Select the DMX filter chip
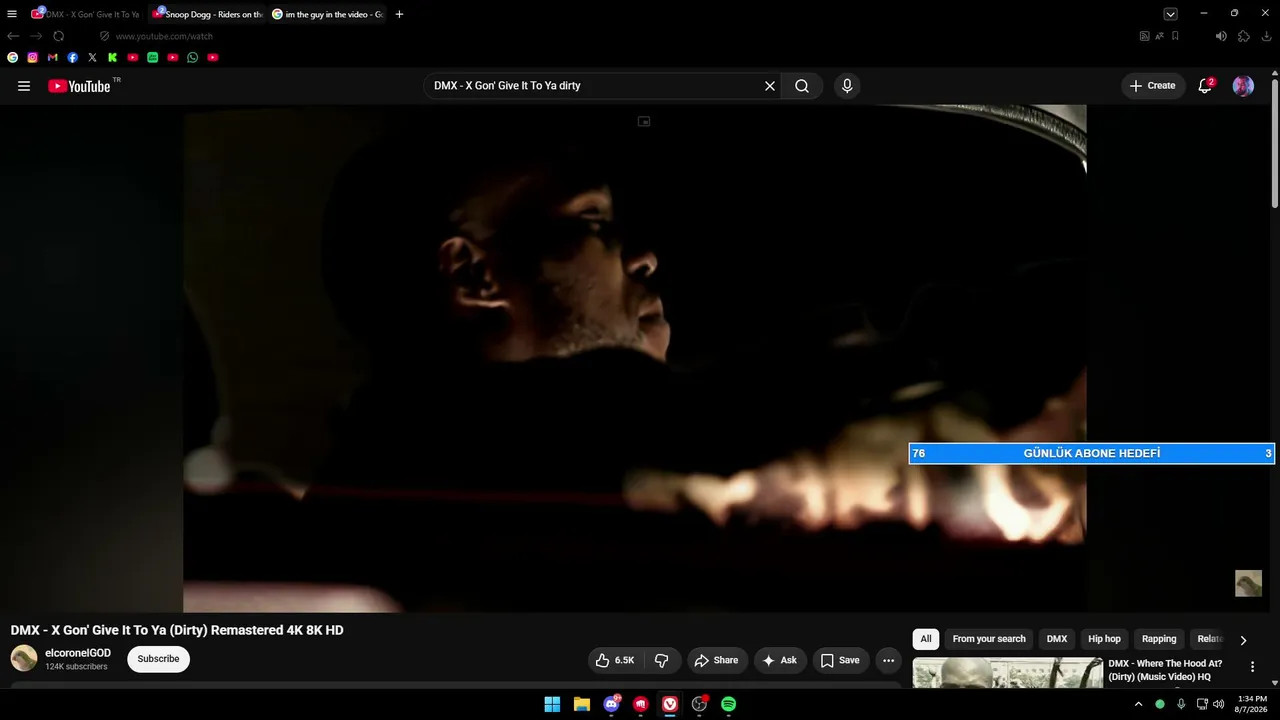Screen dimensions: 1280x720 (x=1057, y=639)
